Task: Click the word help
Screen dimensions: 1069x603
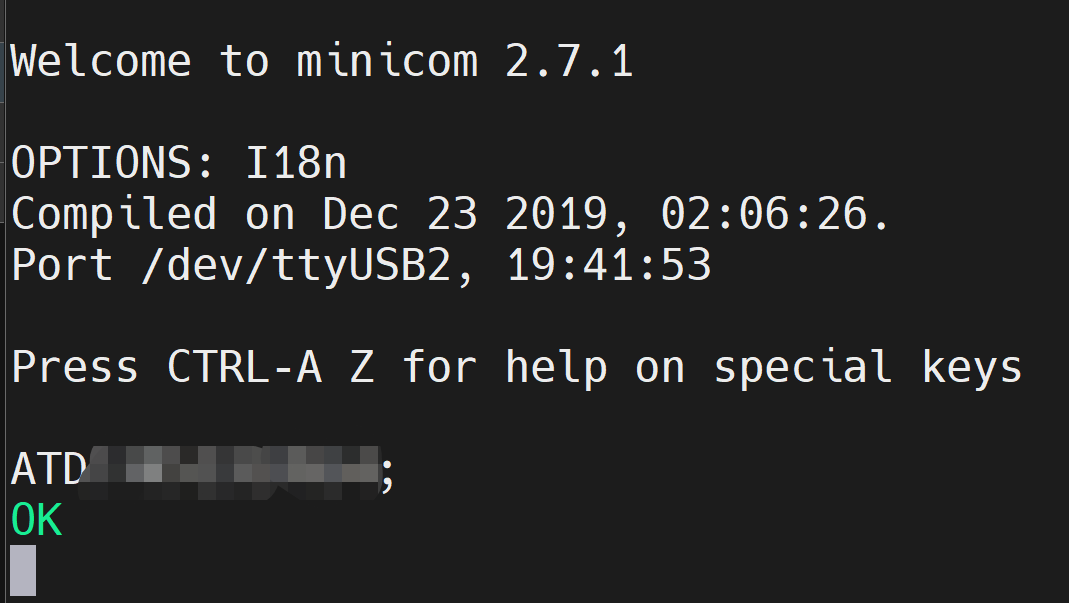Action: click(556, 367)
